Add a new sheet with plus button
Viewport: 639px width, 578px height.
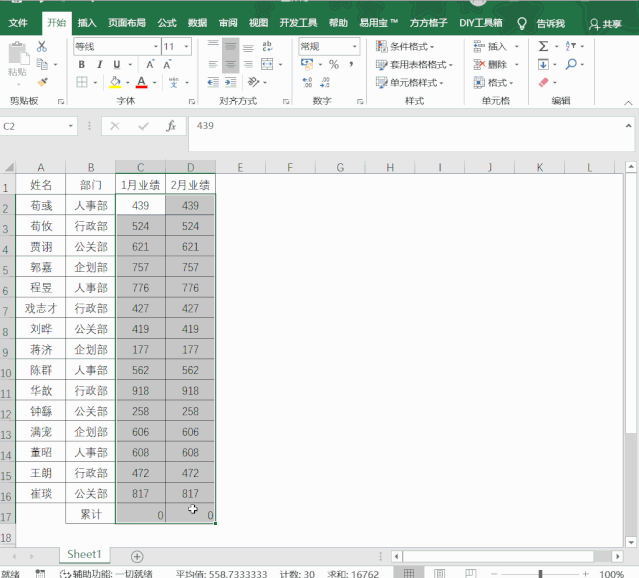pyautogui.click(x=137, y=556)
